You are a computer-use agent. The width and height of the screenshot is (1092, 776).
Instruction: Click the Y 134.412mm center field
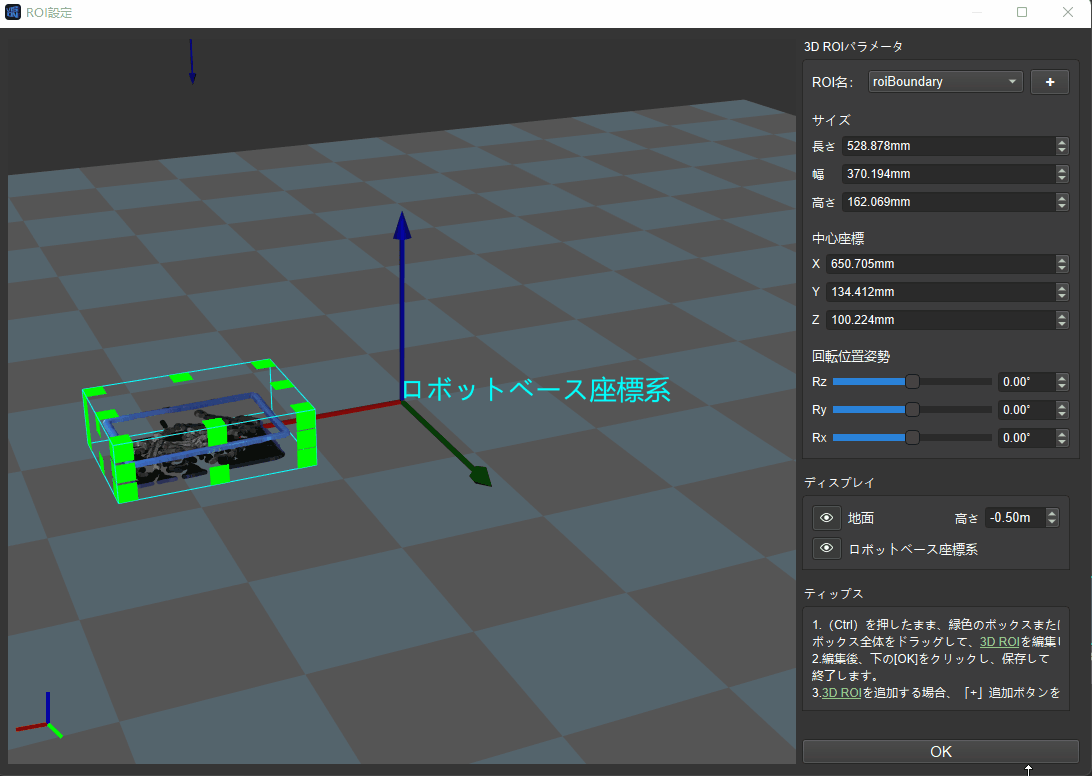(940, 291)
